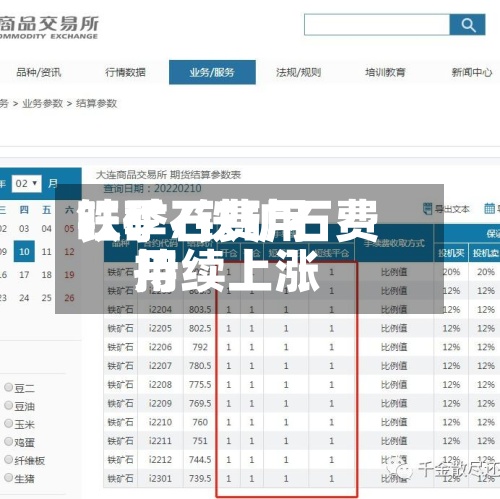
Task: Select calendar date 17
Action: (x=24, y=275)
